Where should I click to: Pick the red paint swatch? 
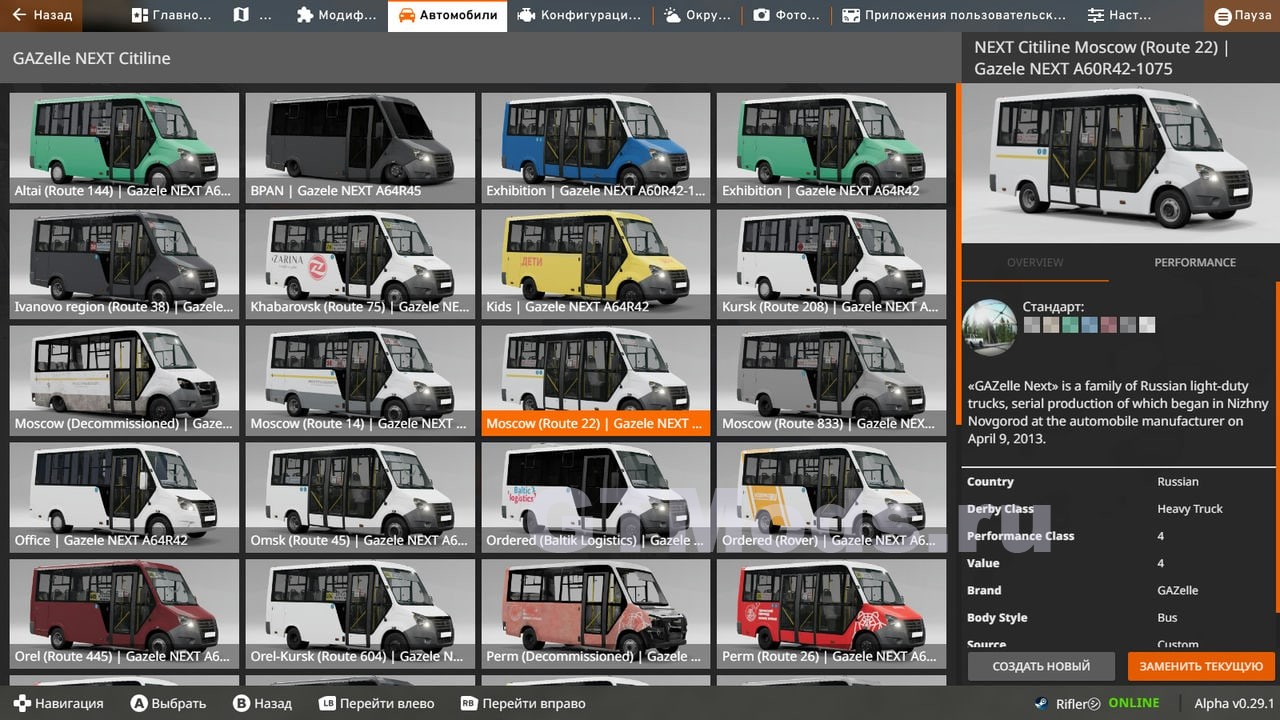pyautogui.click(x=1109, y=325)
